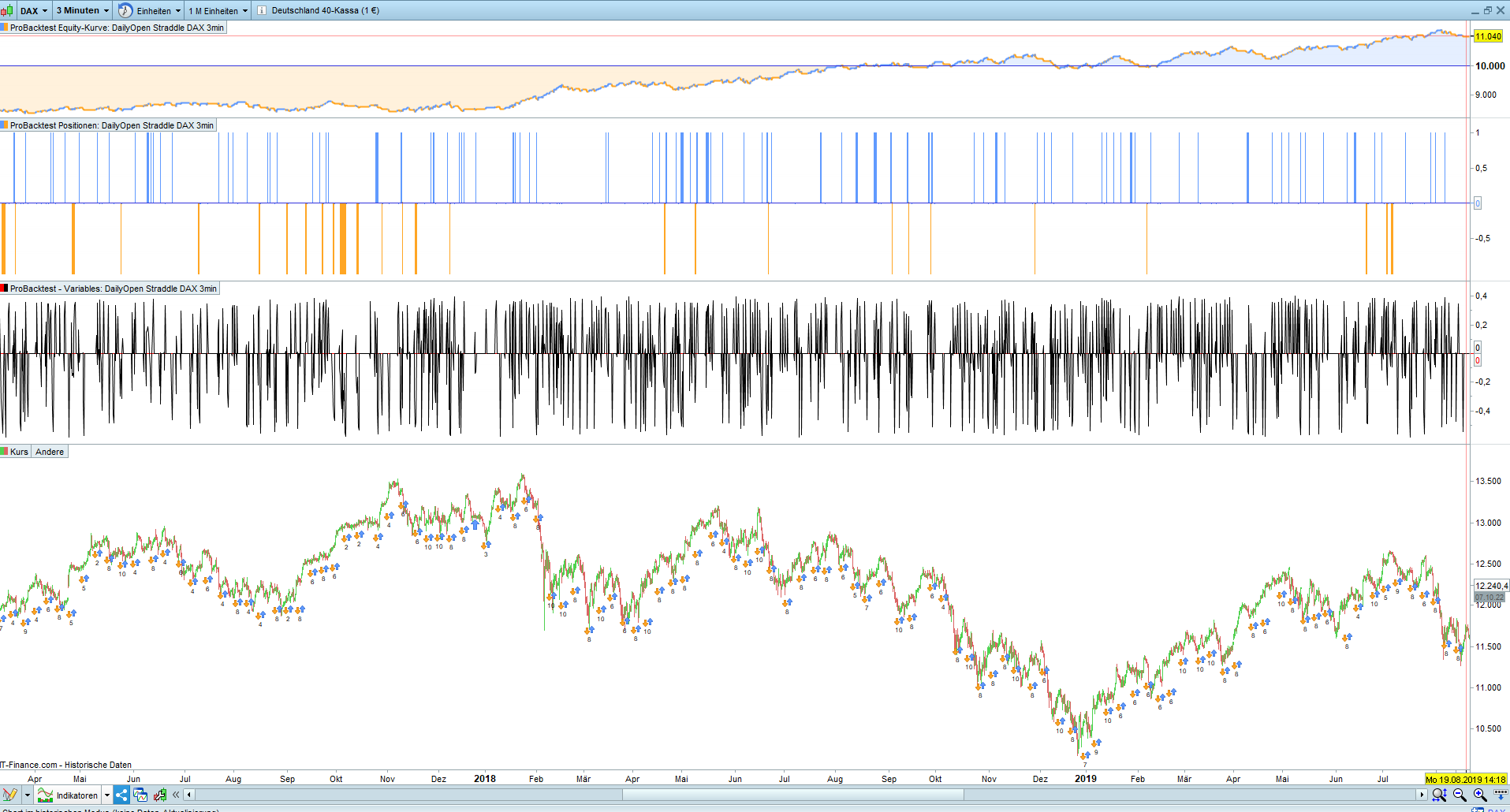Click the 12.240,4 current price label
This screenshot has height=812, width=1510.
pos(1491,586)
